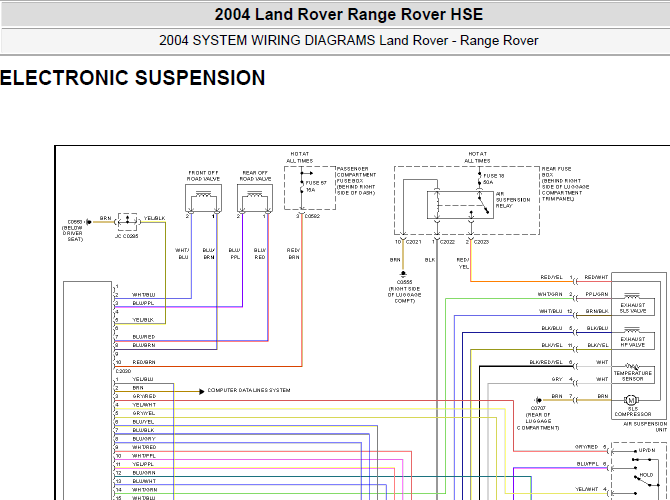Click the "C2030" connector label
670x500 pixels.
[x=123, y=371]
